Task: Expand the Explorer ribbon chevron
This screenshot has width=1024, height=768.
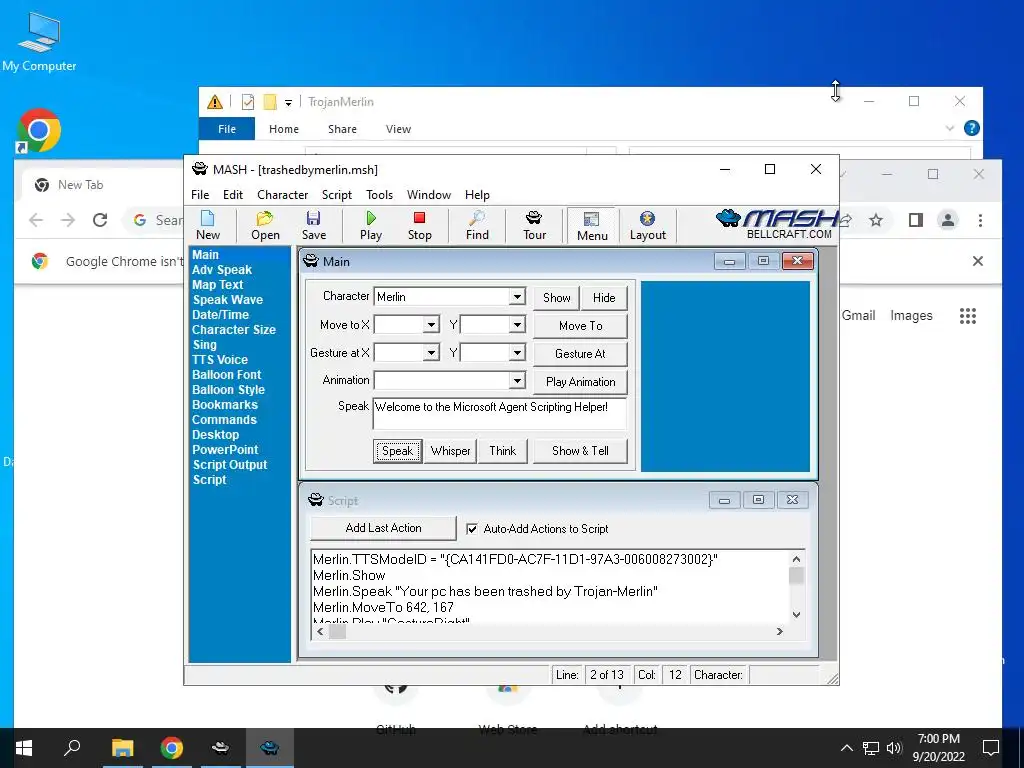Action: pos(950,128)
